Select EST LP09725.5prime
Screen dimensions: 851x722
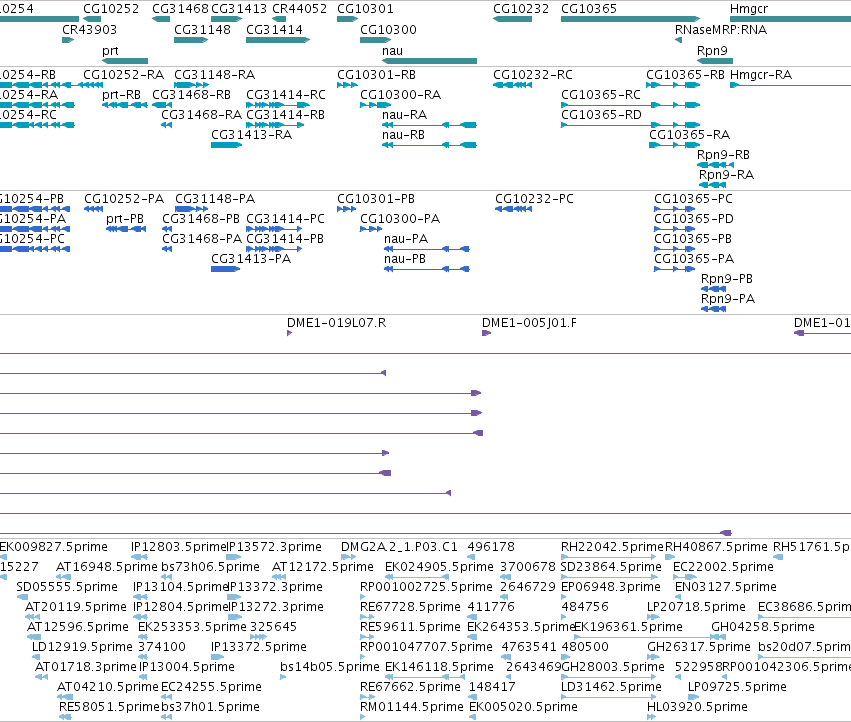(692, 697)
